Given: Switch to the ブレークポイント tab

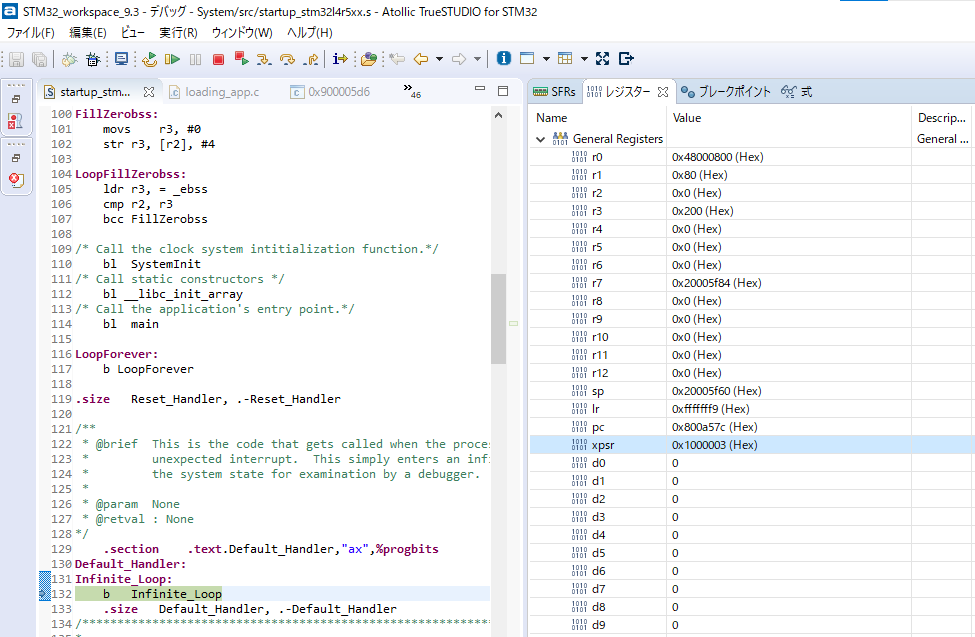Looking at the screenshot, I should point(726,92).
